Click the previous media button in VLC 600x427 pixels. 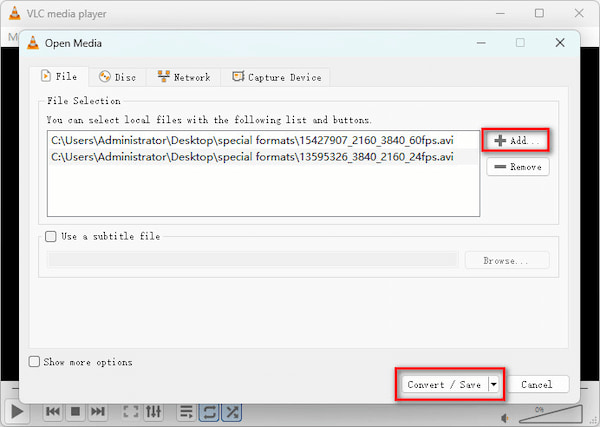(x=52, y=412)
